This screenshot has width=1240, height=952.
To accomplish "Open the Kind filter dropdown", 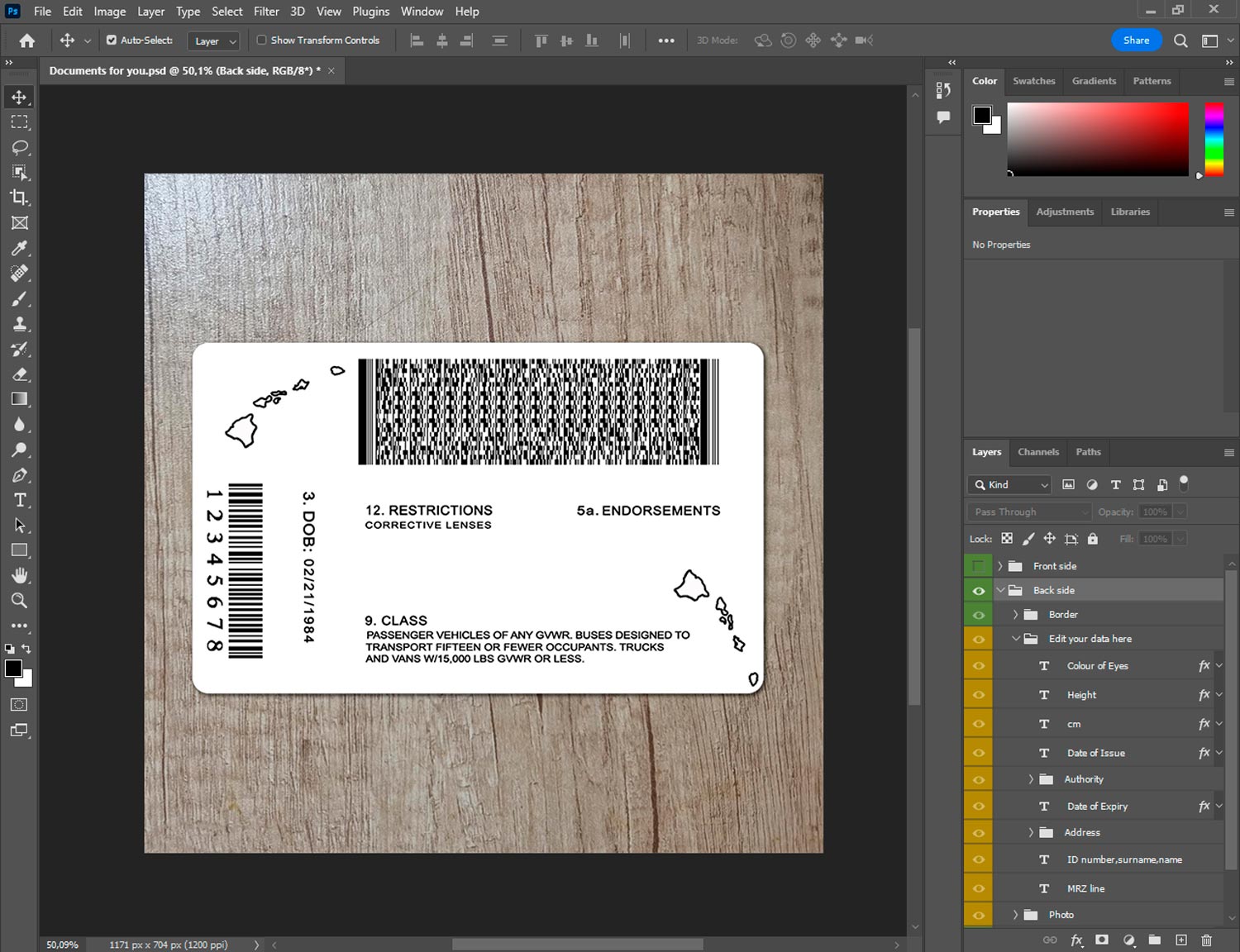I will pos(1010,485).
